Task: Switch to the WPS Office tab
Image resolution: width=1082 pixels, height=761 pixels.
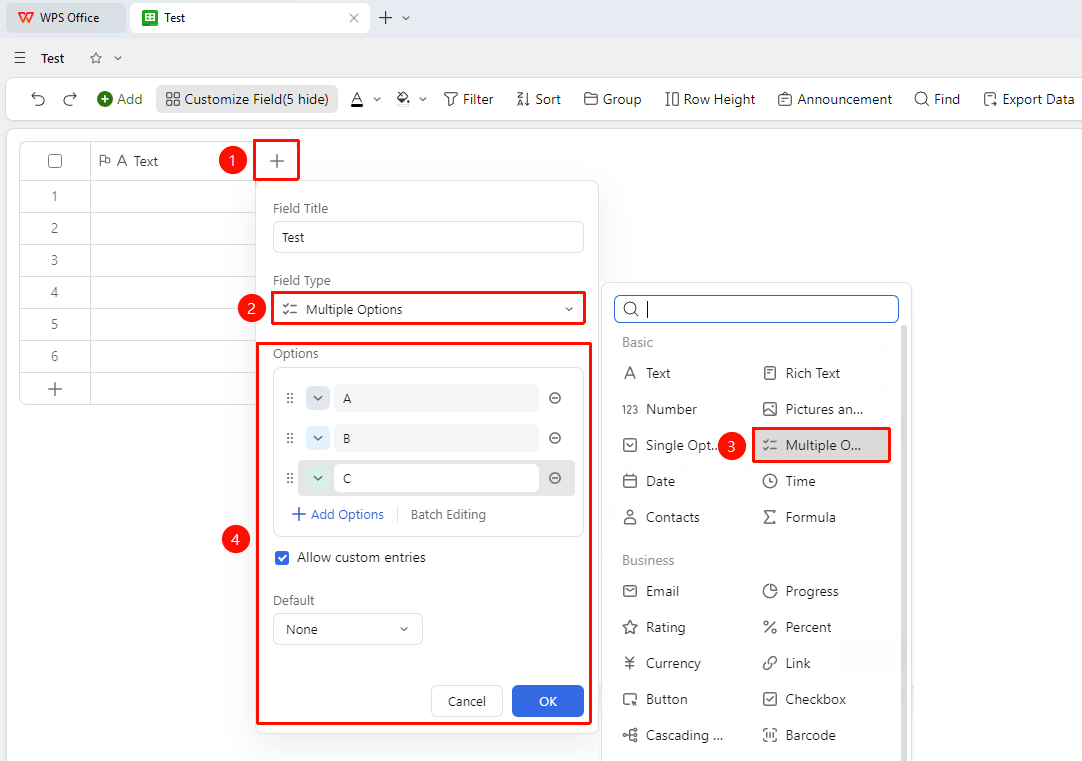Action: click(66, 18)
